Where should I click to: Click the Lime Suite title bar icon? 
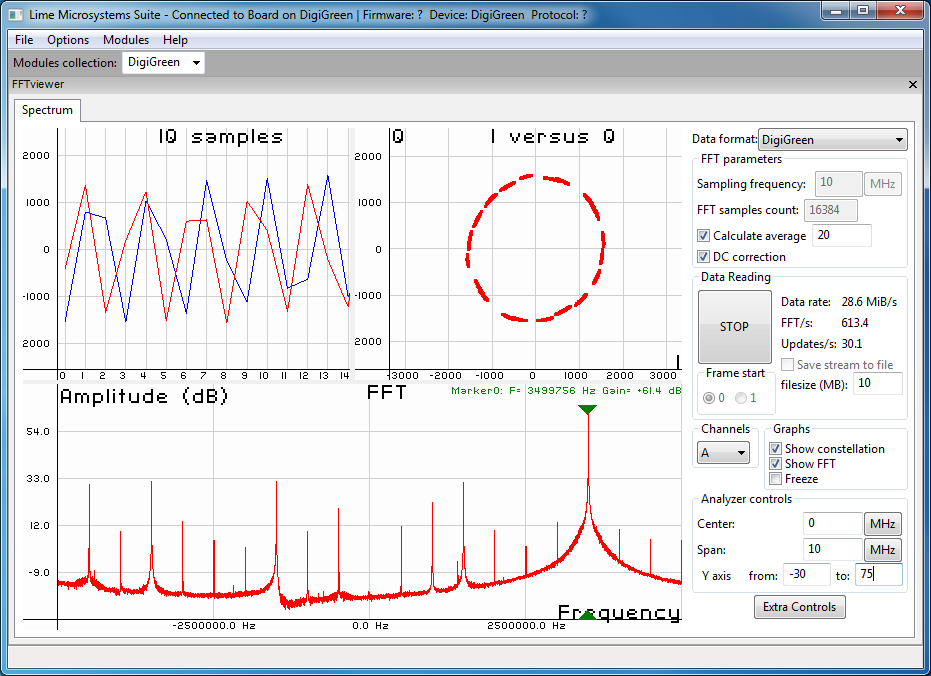pos(17,14)
